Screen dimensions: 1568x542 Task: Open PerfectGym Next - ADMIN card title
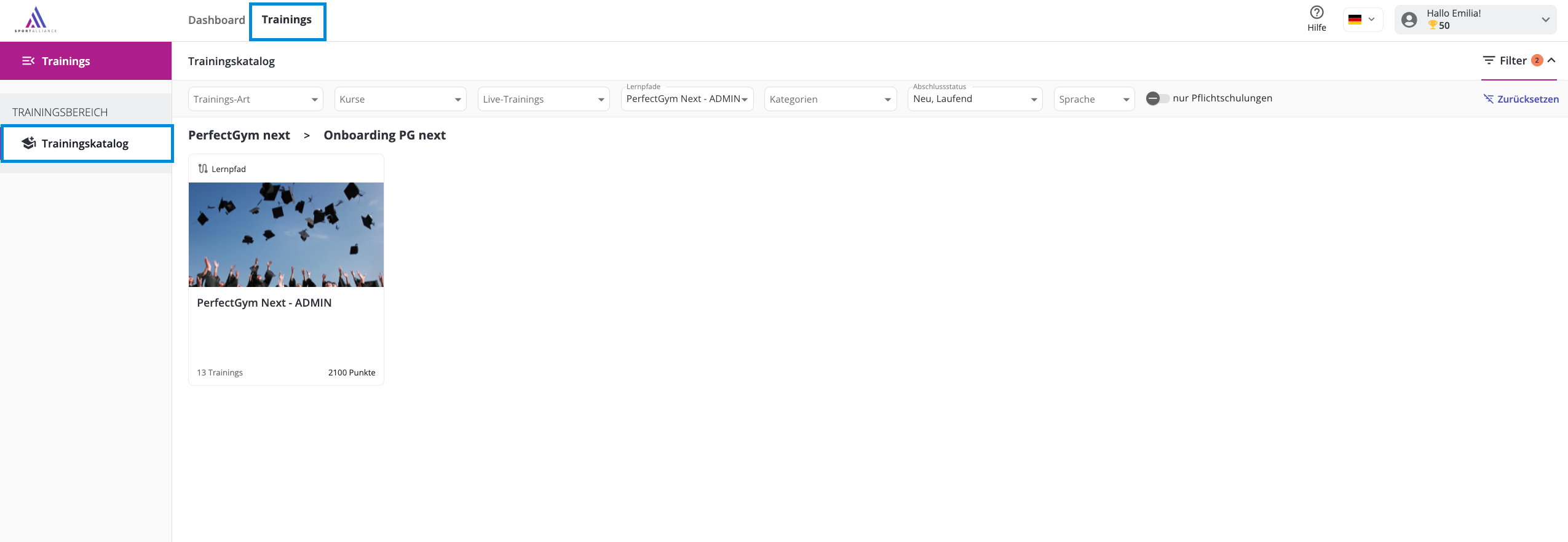coord(264,303)
